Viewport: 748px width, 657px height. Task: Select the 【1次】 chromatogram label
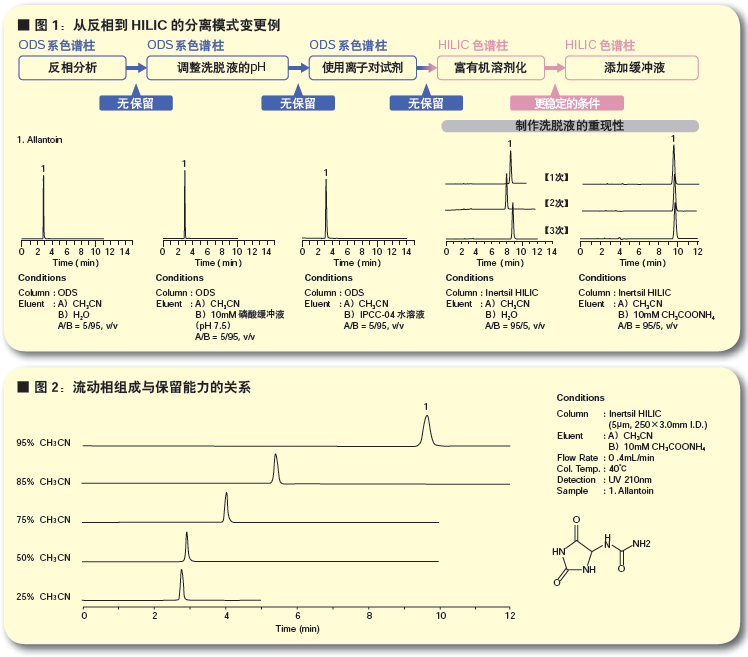[x=555, y=177]
